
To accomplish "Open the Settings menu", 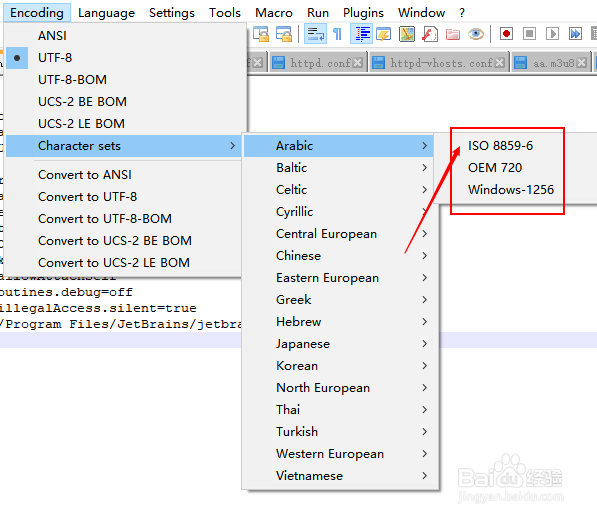I will click(x=172, y=13).
